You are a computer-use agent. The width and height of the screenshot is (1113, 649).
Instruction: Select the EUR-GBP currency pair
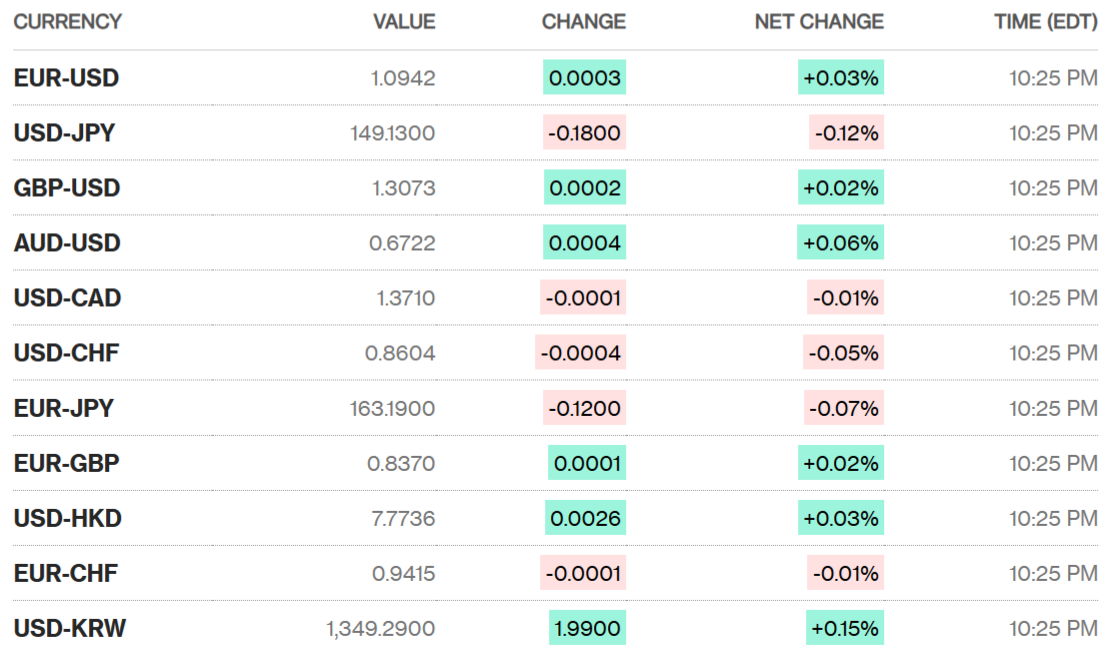[x=66, y=463]
